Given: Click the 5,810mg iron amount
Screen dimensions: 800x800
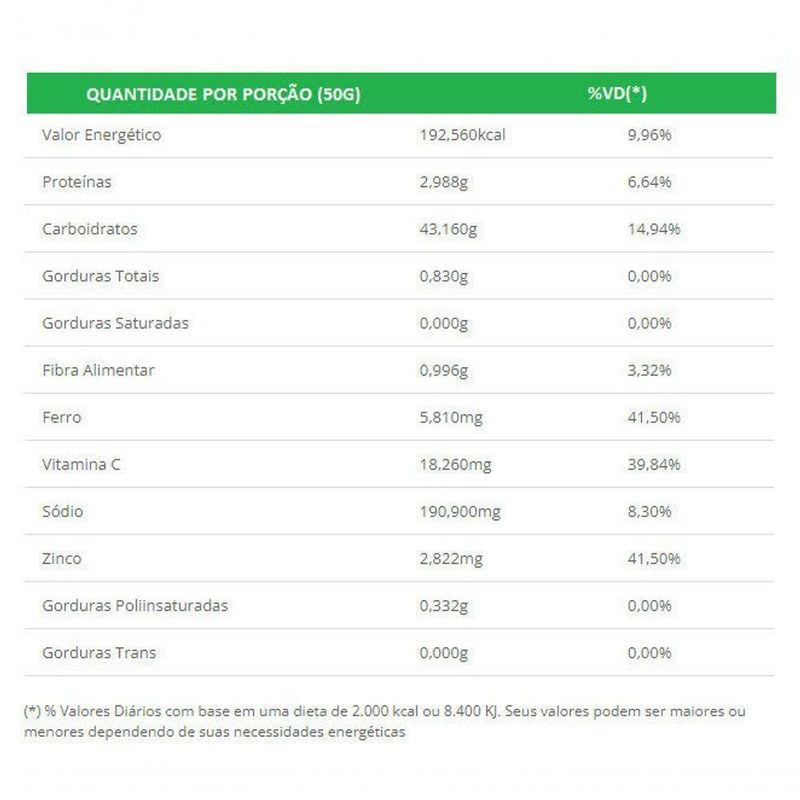Looking at the screenshot, I should point(451,418).
